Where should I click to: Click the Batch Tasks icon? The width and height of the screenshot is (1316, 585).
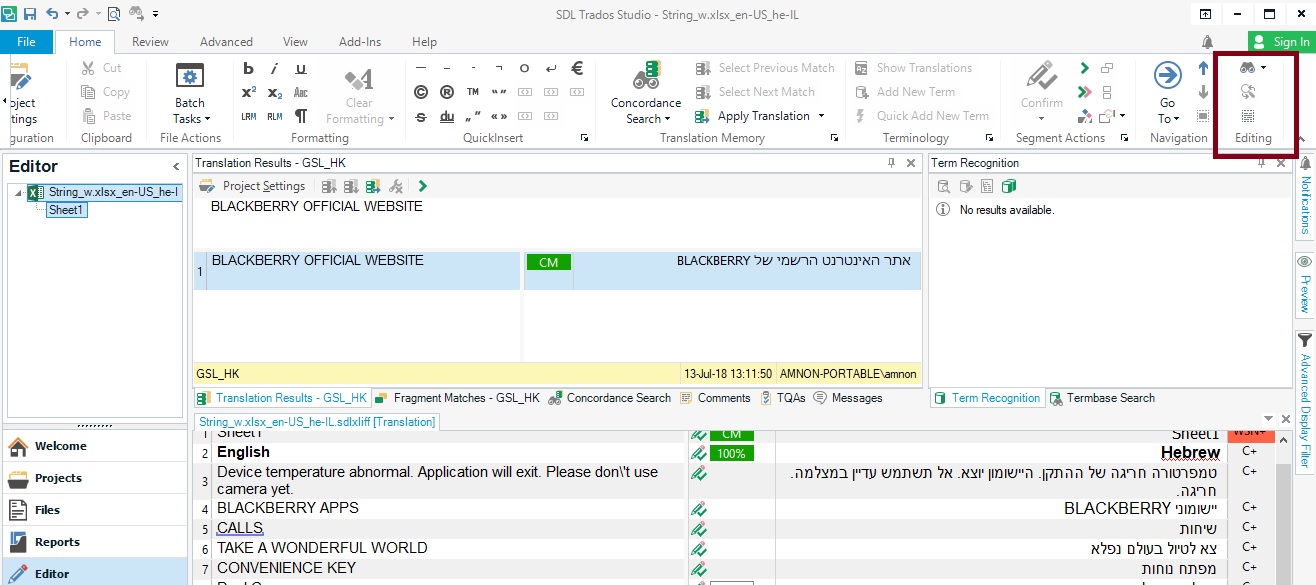coord(190,77)
